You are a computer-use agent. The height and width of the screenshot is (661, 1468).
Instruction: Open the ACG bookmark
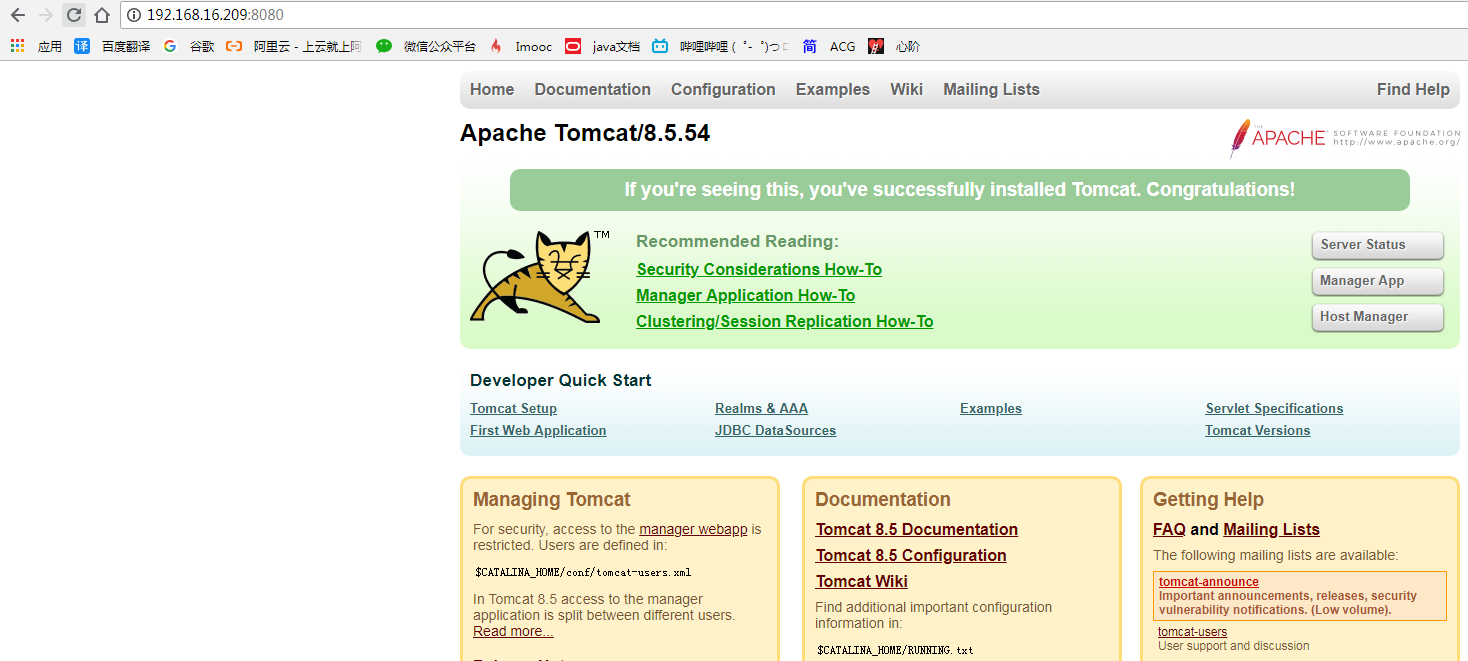pyautogui.click(x=830, y=46)
